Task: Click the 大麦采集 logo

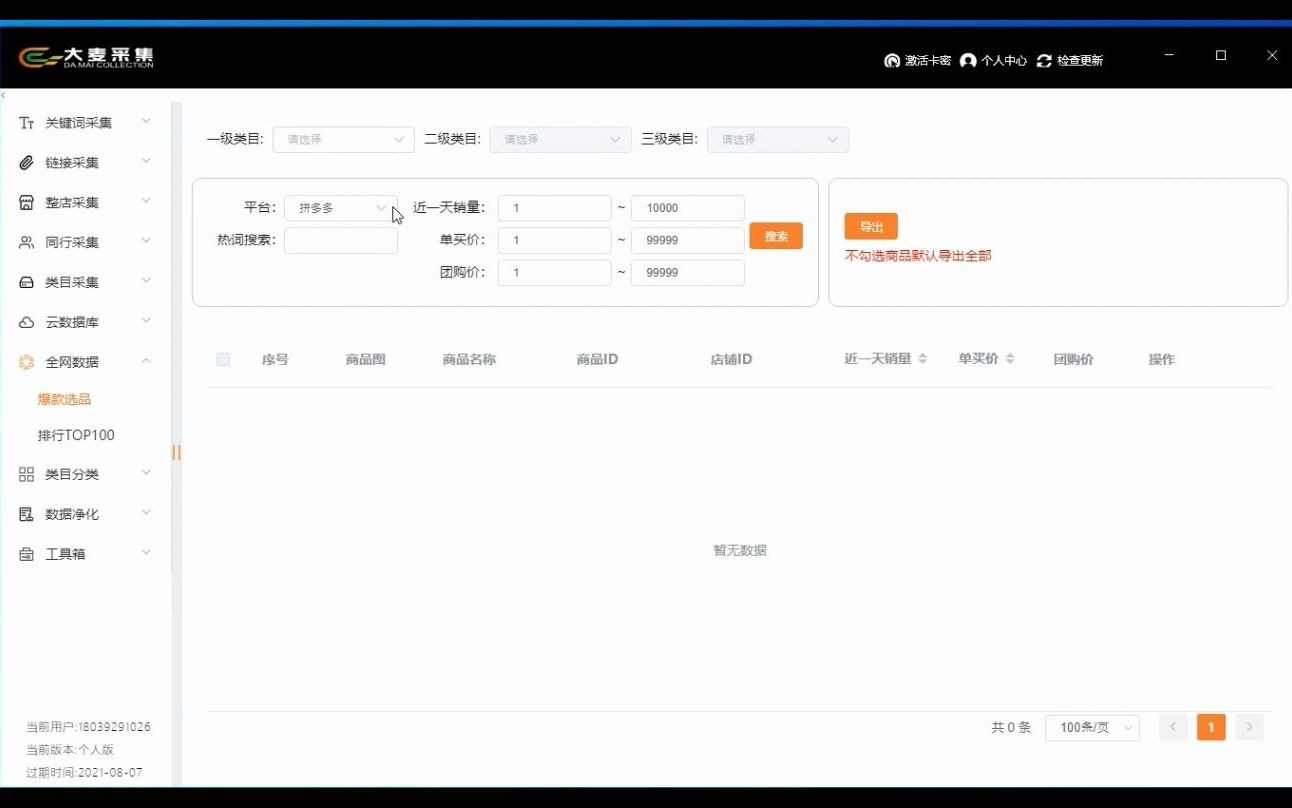Action: (86, 58)
